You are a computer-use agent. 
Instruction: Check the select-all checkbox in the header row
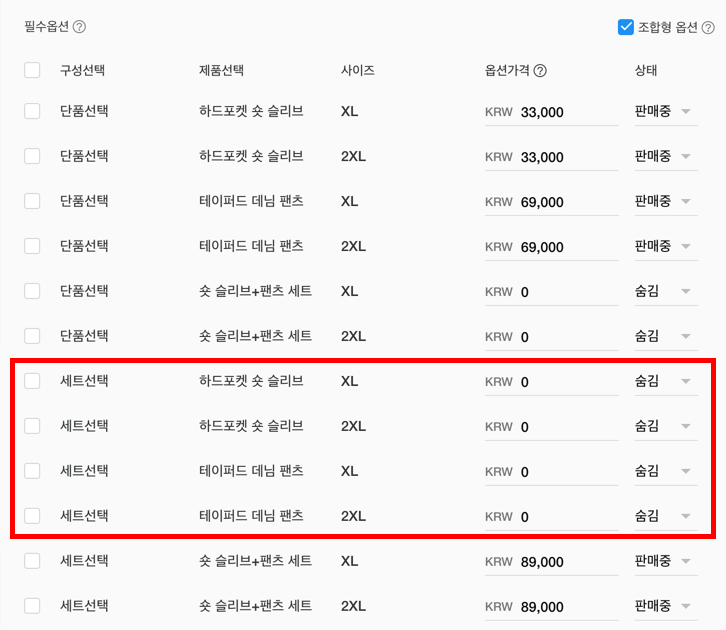click(x=32, y=71)
